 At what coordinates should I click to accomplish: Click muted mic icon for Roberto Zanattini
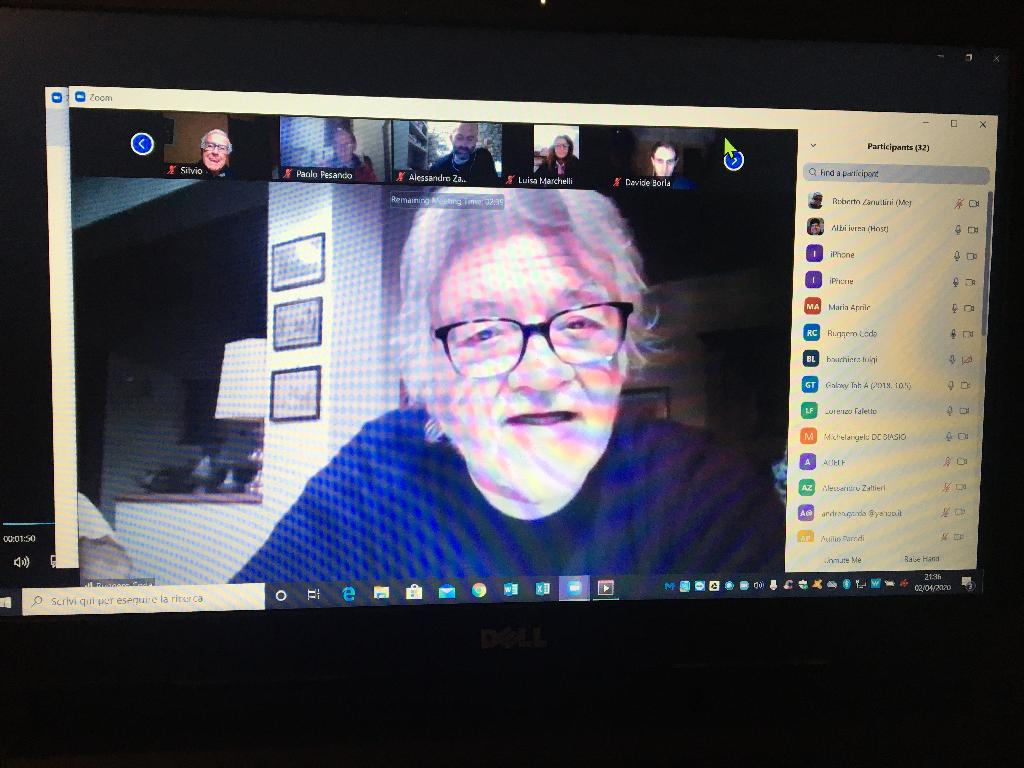point(959,204)
